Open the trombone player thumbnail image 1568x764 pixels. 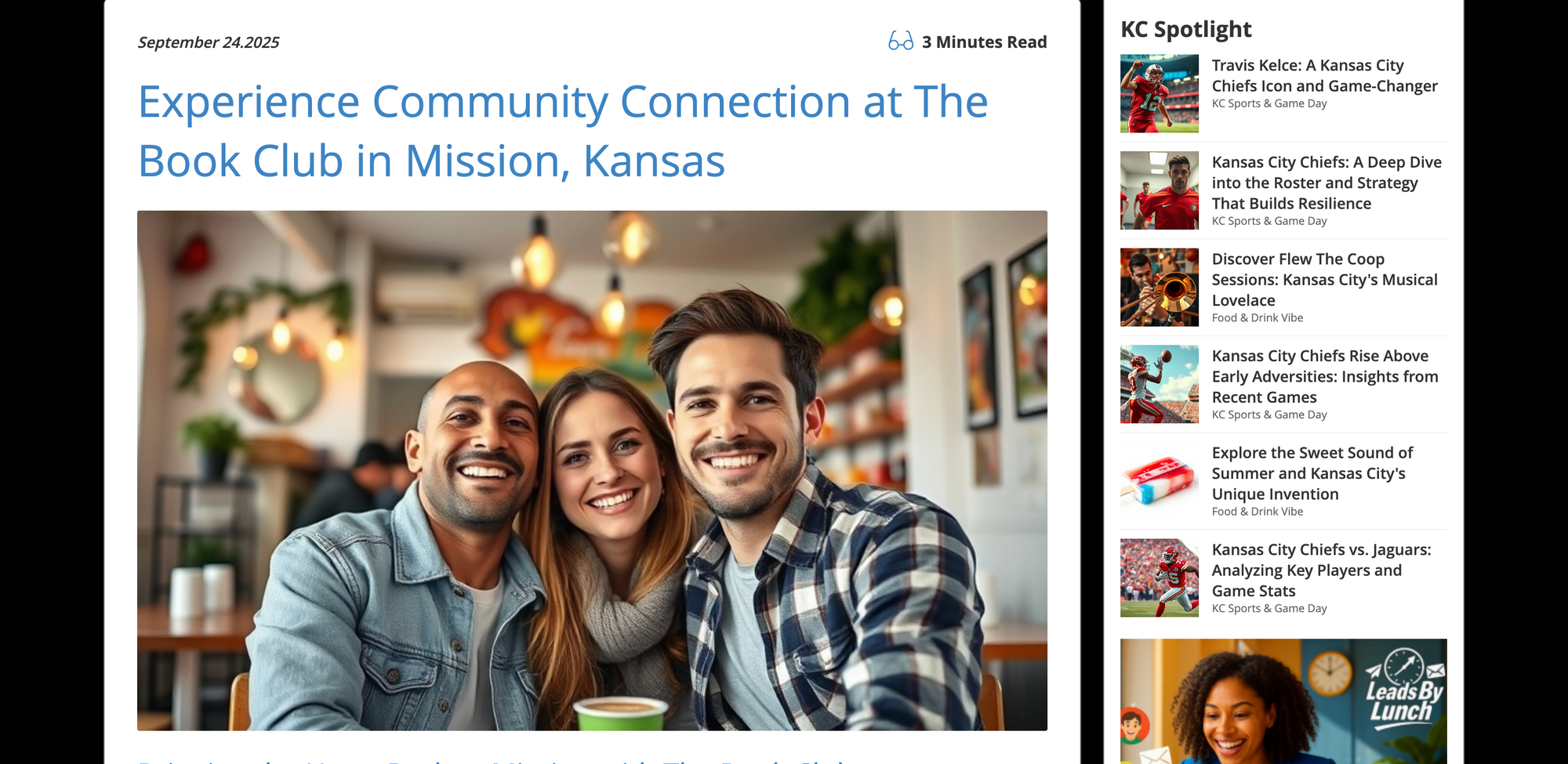(1160, 288)
